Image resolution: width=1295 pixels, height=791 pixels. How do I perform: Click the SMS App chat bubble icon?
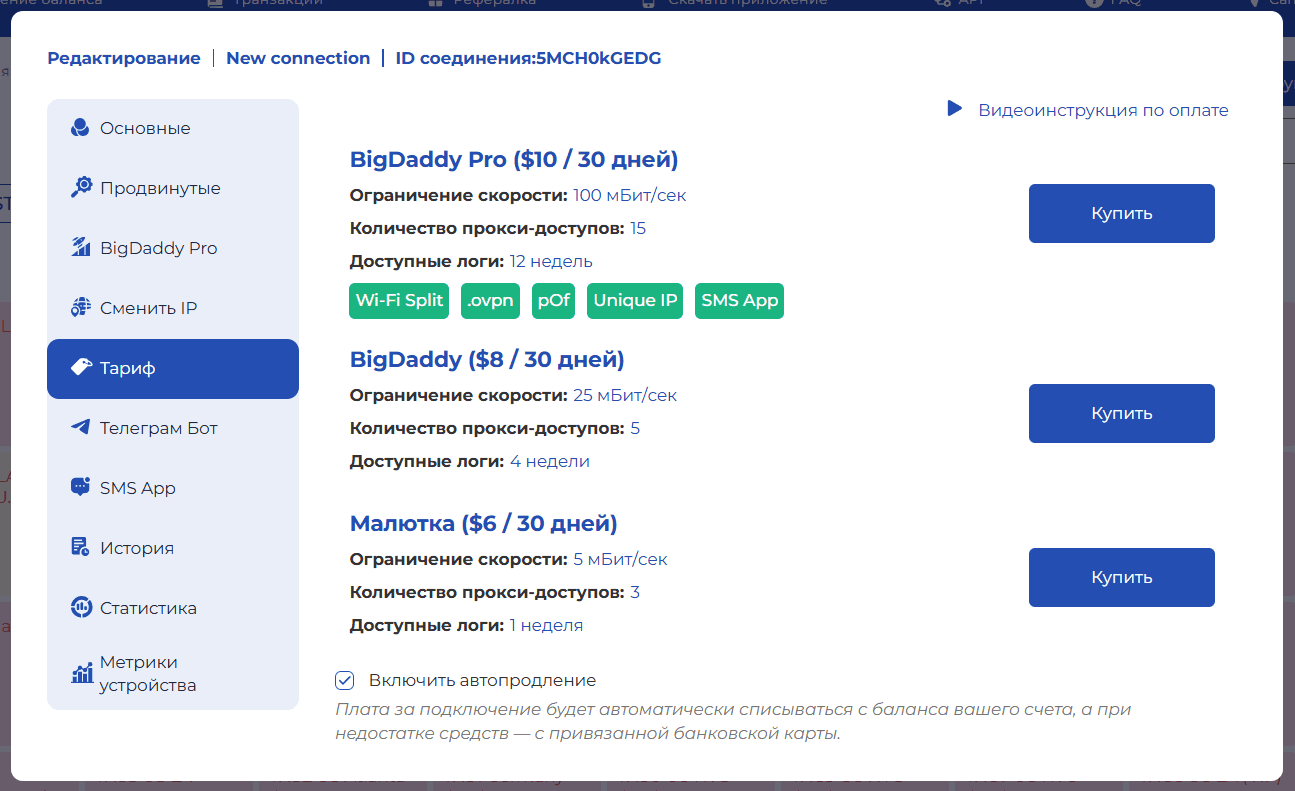[80, 488]
